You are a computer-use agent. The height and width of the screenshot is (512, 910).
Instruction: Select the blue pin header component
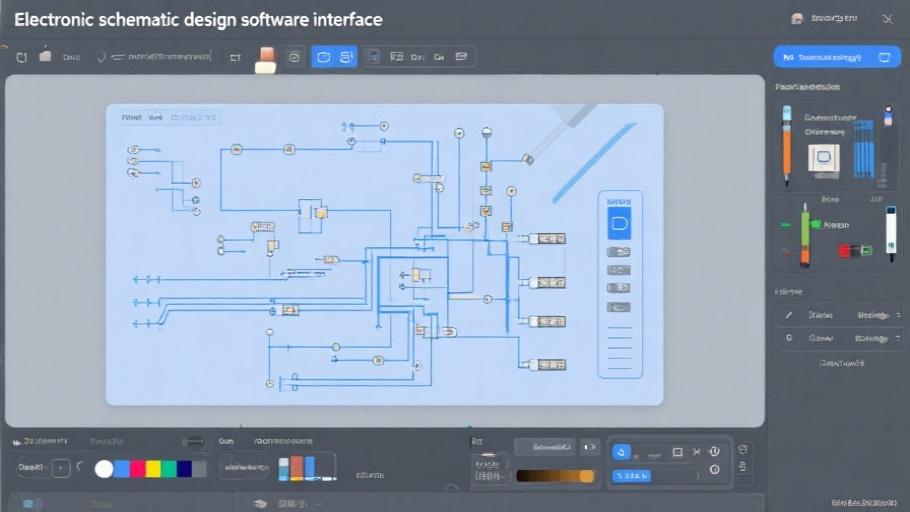pos(864,148)
